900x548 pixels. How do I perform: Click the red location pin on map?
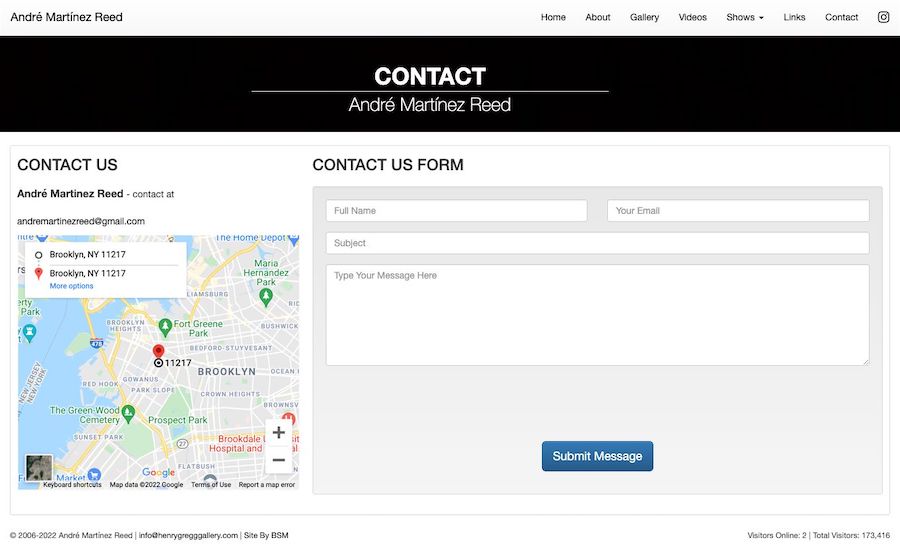pyautogui.click(x=158, y=351)
